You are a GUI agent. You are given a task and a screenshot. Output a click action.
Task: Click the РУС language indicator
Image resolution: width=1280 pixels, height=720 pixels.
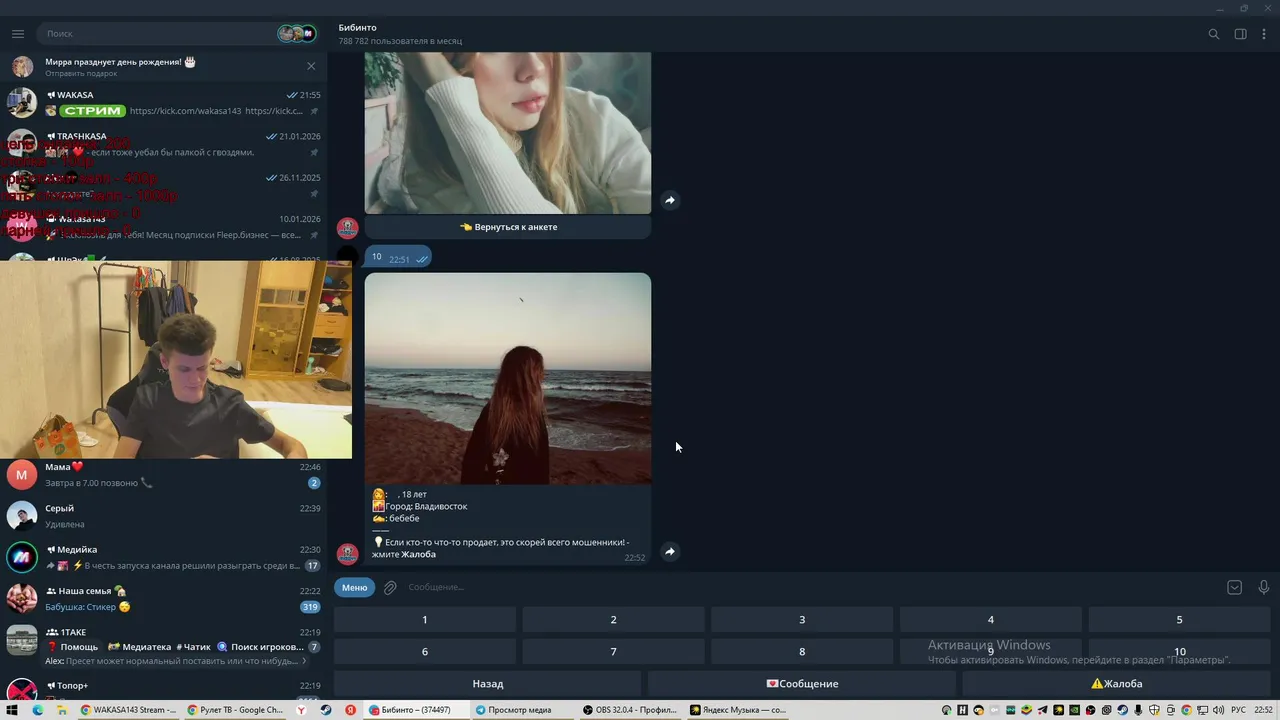coord(1238,710)
